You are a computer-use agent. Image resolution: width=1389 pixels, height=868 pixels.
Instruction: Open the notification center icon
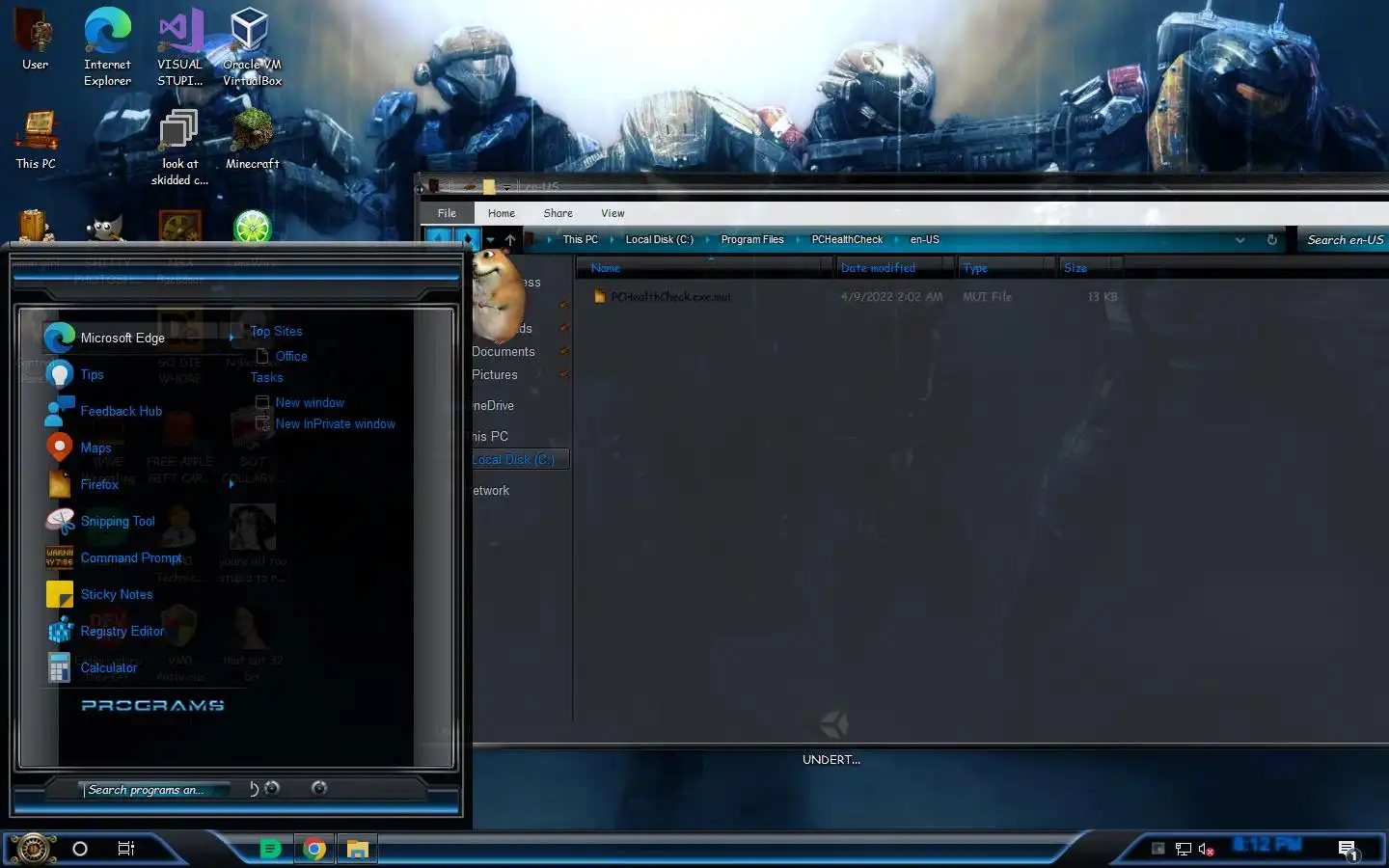[1348, 850]
